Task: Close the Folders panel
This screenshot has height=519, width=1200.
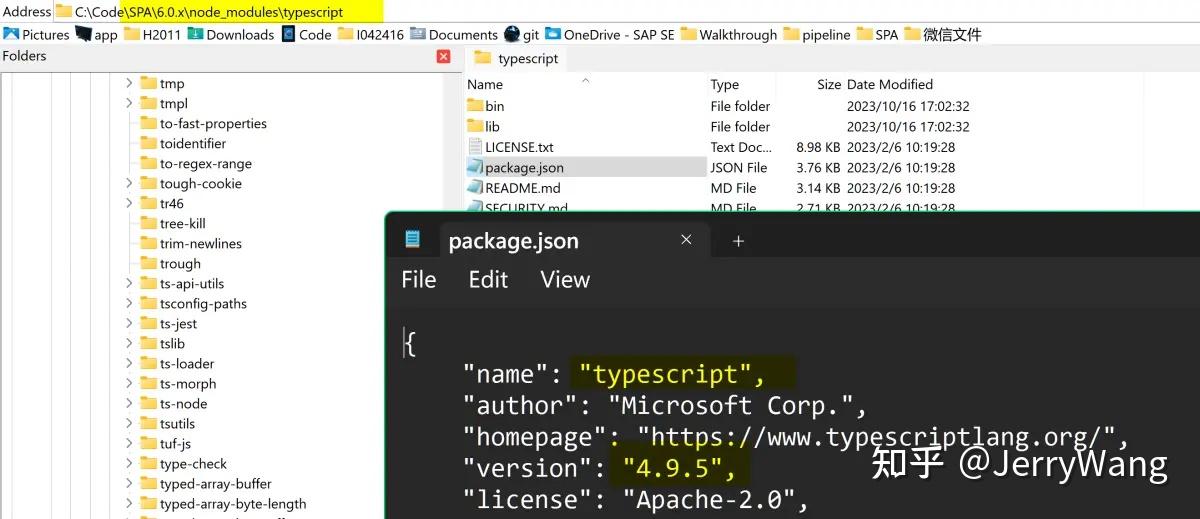Action: tap(444, 56)
